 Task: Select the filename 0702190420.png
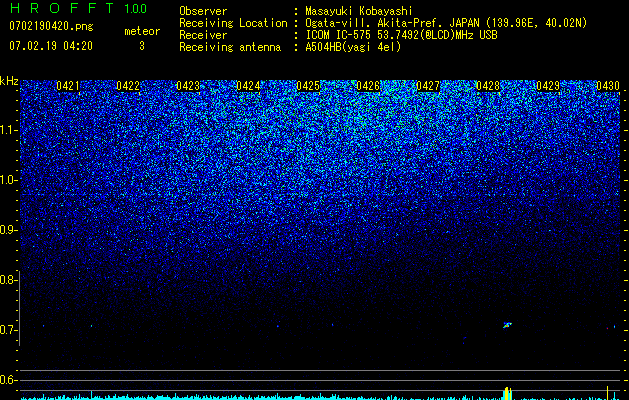tap(51, 27)
